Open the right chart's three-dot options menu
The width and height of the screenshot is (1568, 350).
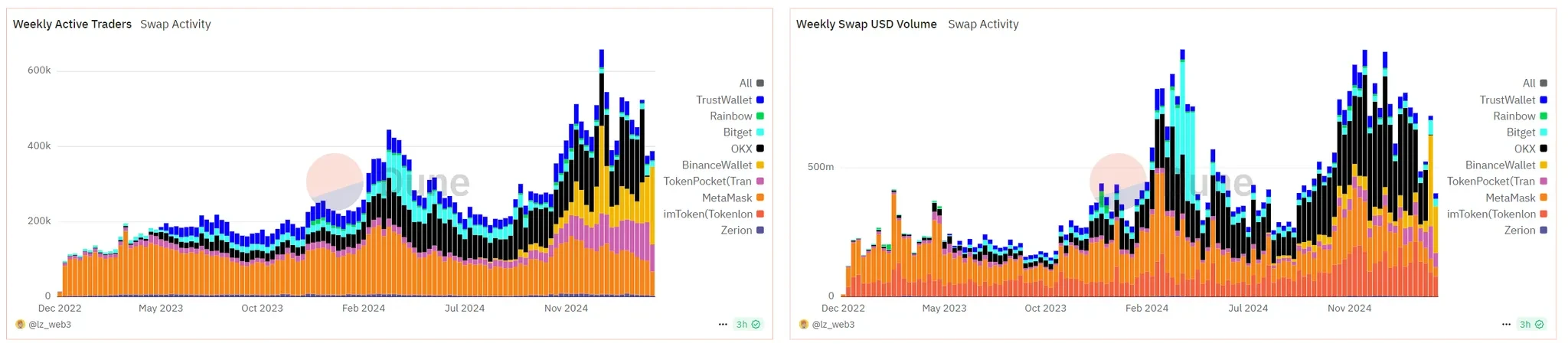click(x=1506, y=325)
